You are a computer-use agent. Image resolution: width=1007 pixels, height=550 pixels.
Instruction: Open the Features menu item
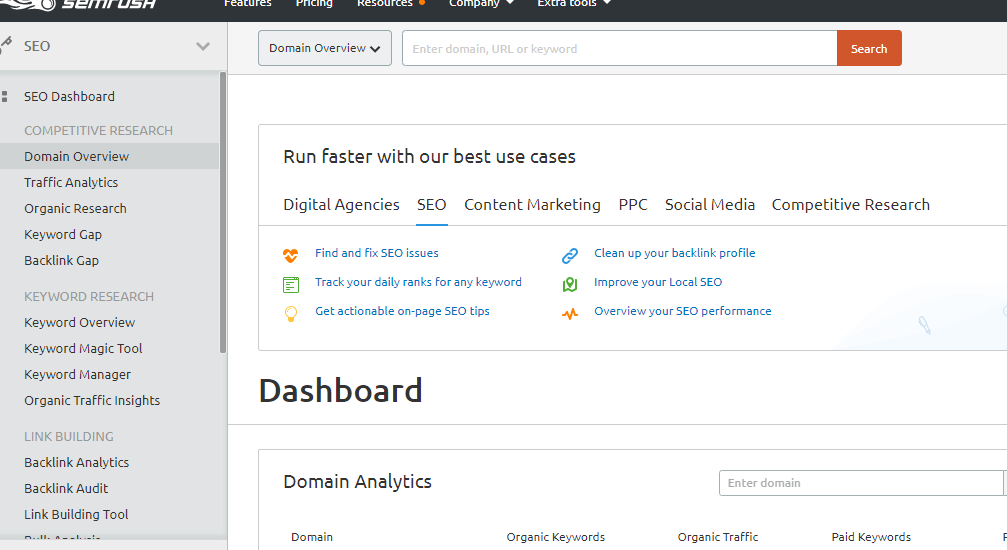pos(247,3)
